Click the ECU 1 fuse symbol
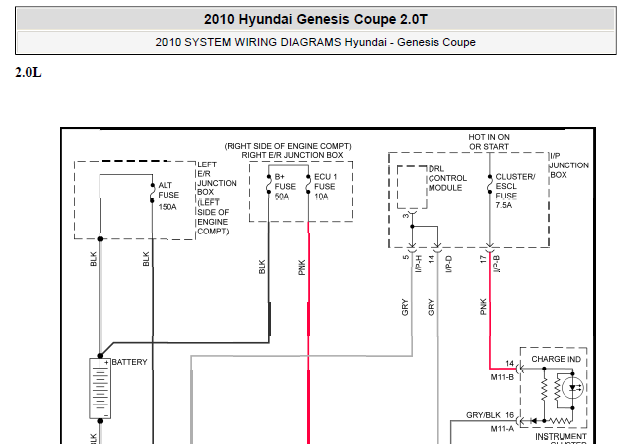Screen dimensions: 625x444 (308, 185)
